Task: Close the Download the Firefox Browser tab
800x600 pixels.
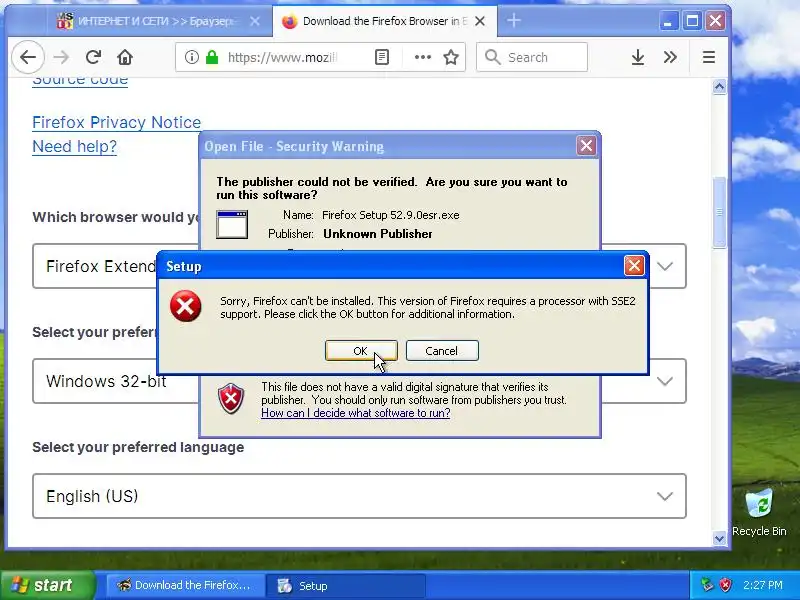Action: pos(480,21)
